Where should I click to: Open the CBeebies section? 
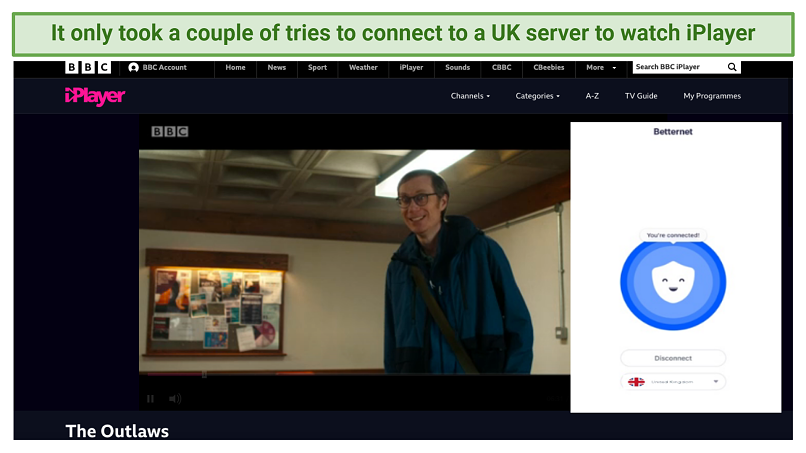click(548, 67)
